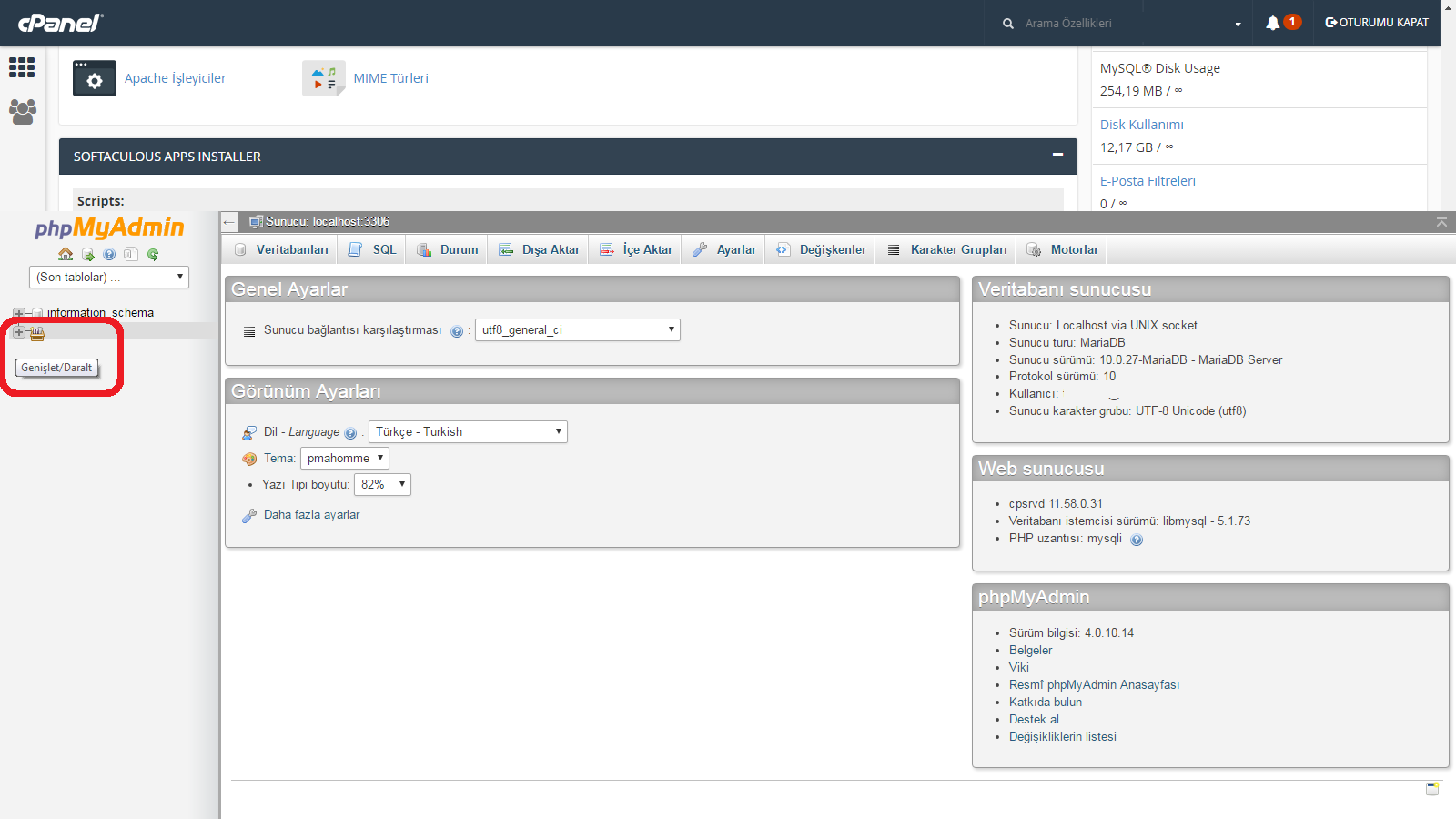Click the left arrow panel collapse icon beside Sunucu

tap(229, 222)
